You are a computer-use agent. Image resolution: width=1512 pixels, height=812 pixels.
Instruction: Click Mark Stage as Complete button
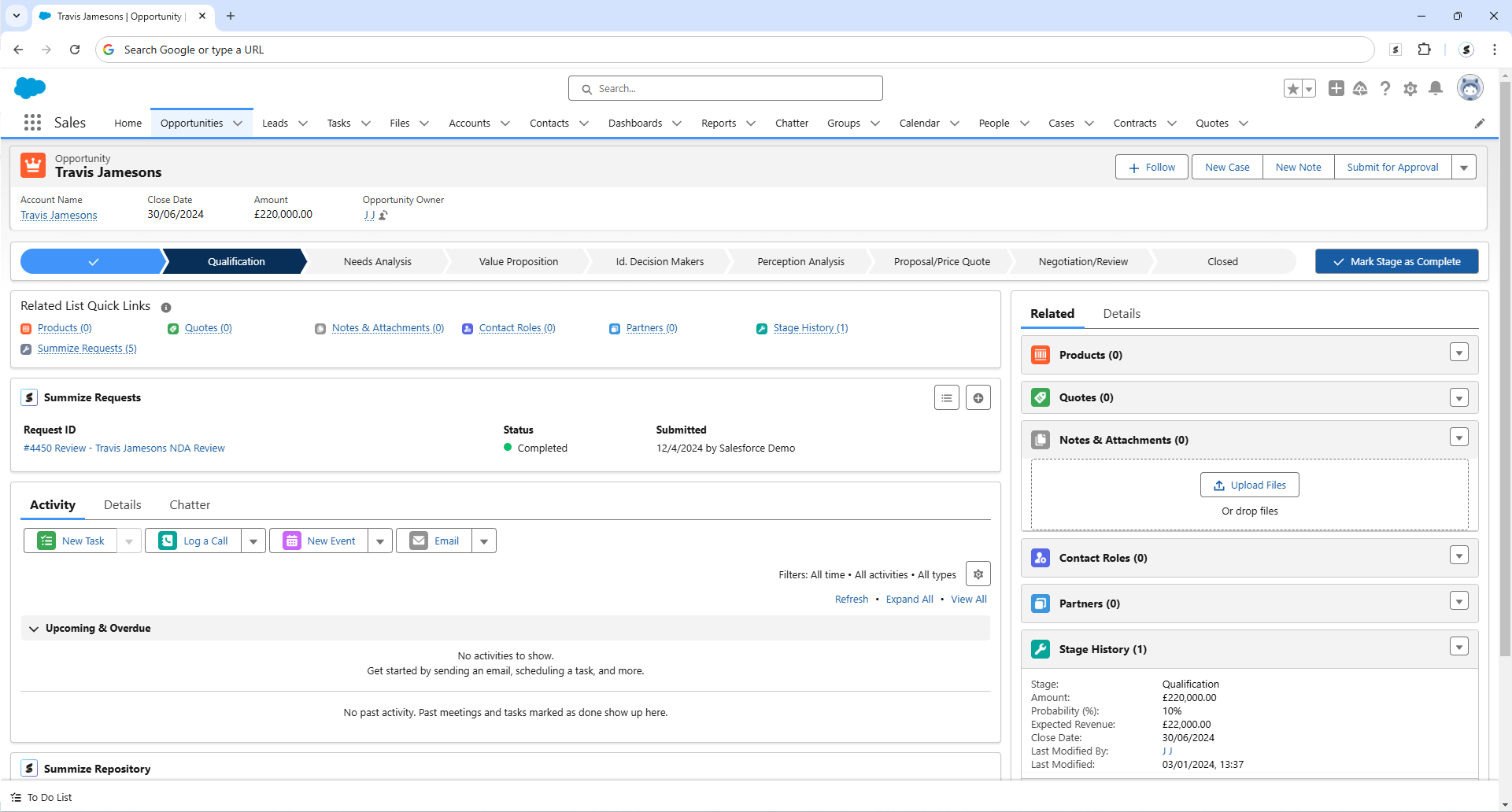coord(1396,262)
